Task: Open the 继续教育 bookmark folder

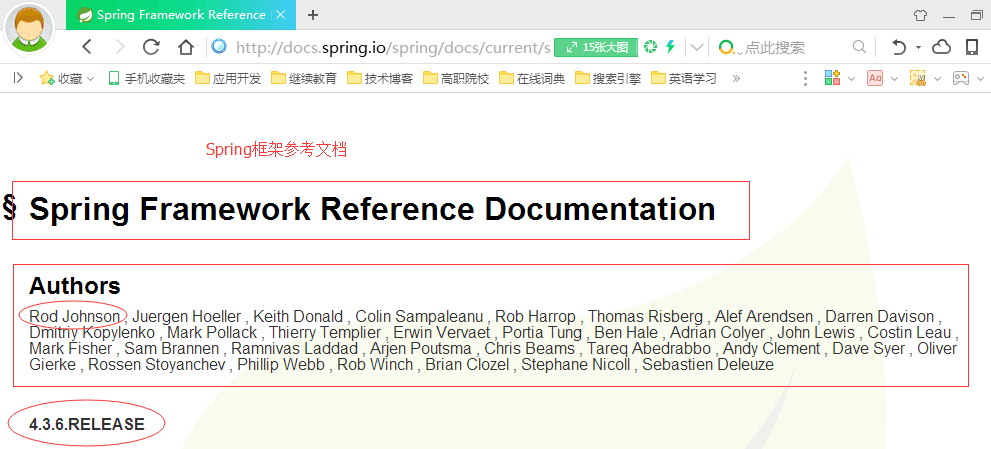Action: (304, 78)
